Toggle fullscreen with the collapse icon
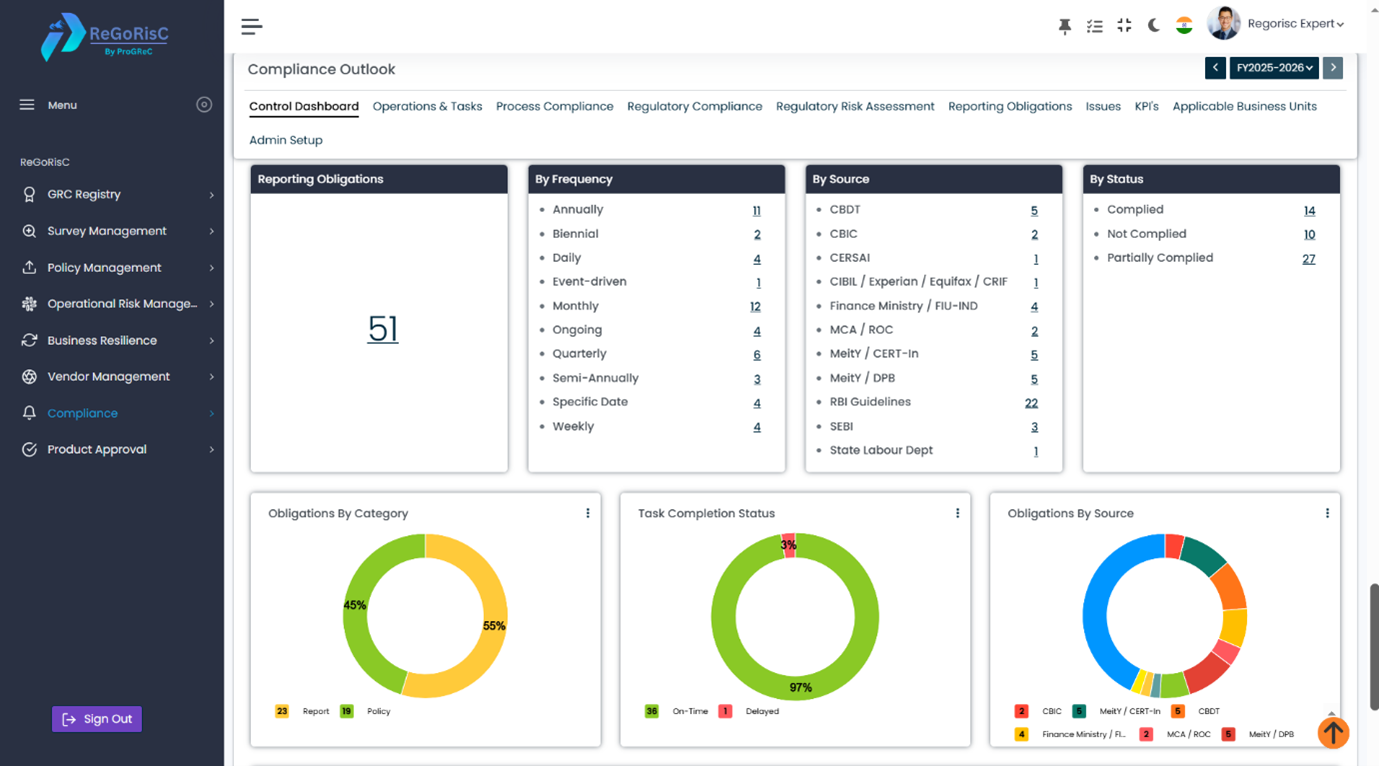 [1124, 26]
